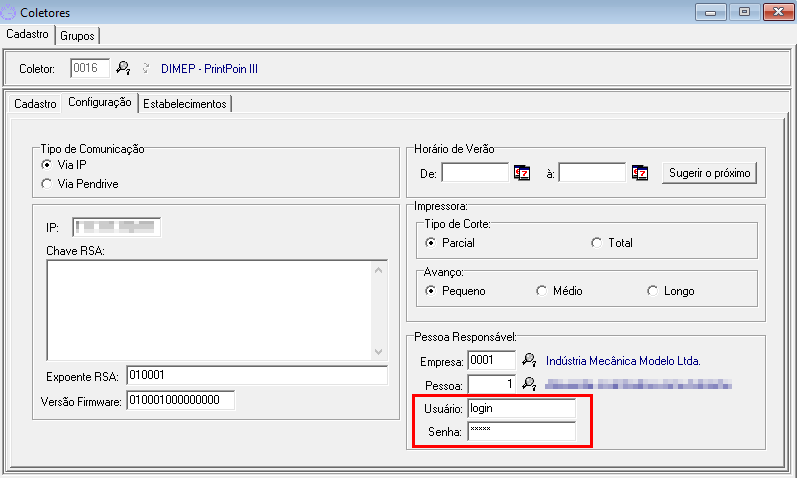Click inside the Usuário input field

pos(521,409)
